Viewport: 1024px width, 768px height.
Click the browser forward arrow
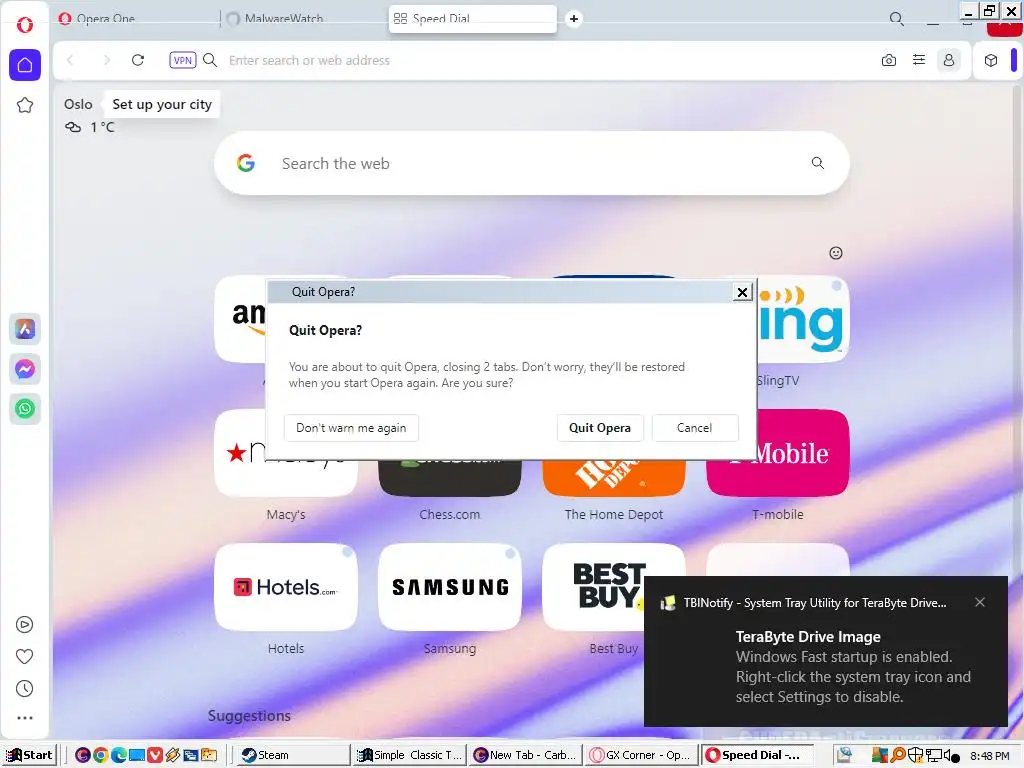click(x=106, y=60)
